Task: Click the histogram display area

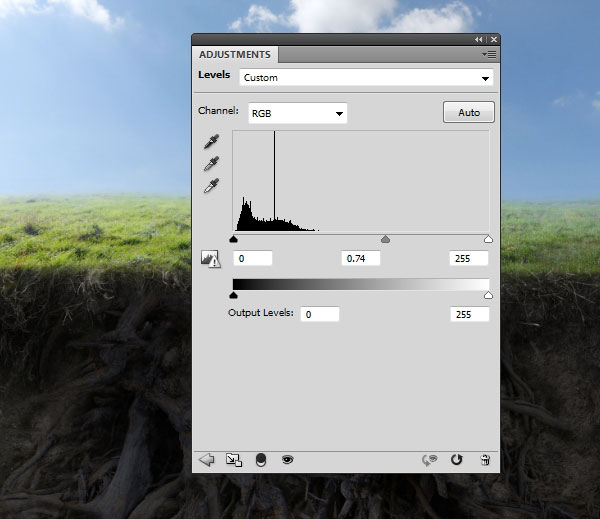Action: click(x=361, y=181)
